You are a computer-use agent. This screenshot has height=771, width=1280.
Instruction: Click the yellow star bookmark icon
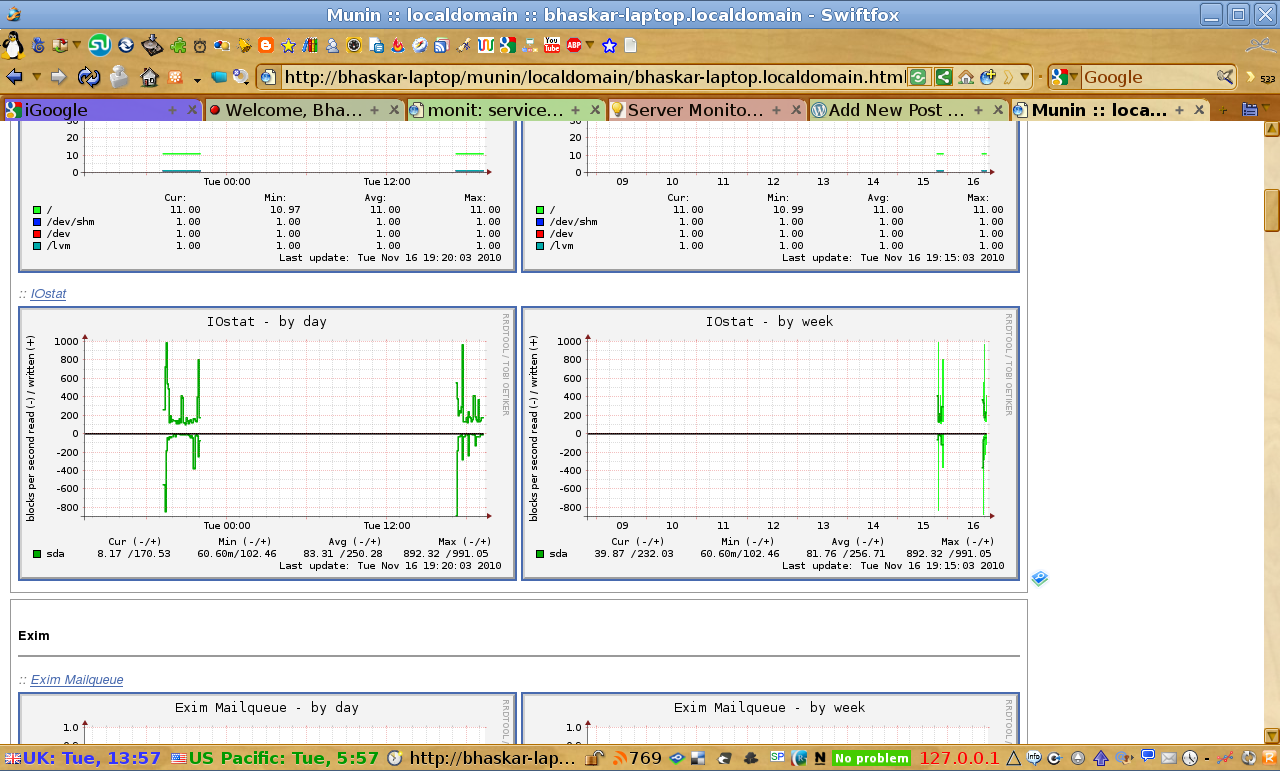click(x=288, y=45)
